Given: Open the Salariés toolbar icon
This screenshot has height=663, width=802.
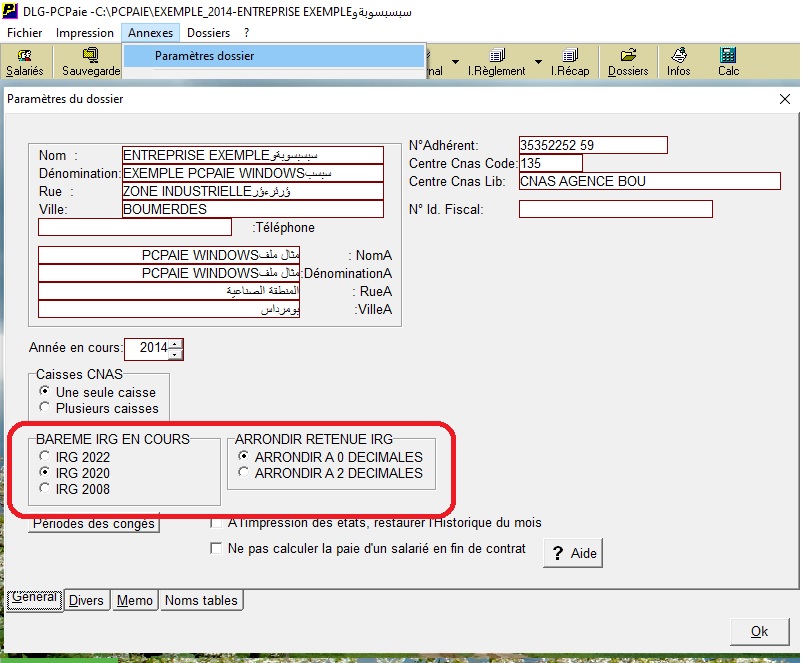Looking at the screenshot, I should point(24,62).
